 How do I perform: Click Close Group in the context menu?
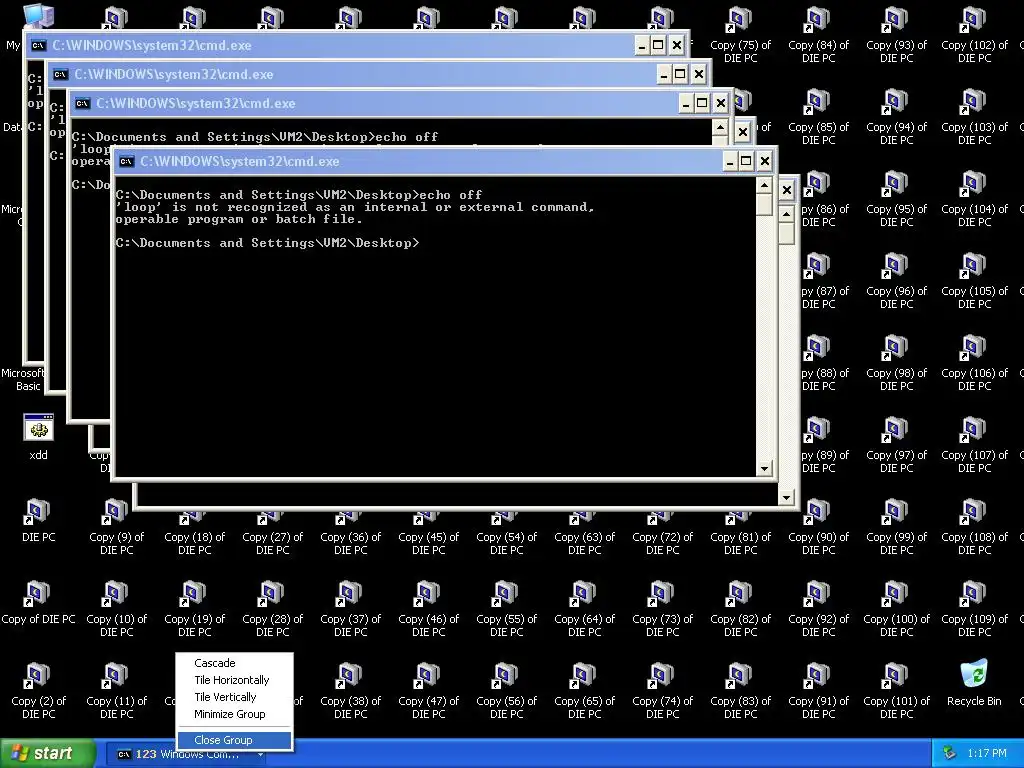(x=234, y=740)
